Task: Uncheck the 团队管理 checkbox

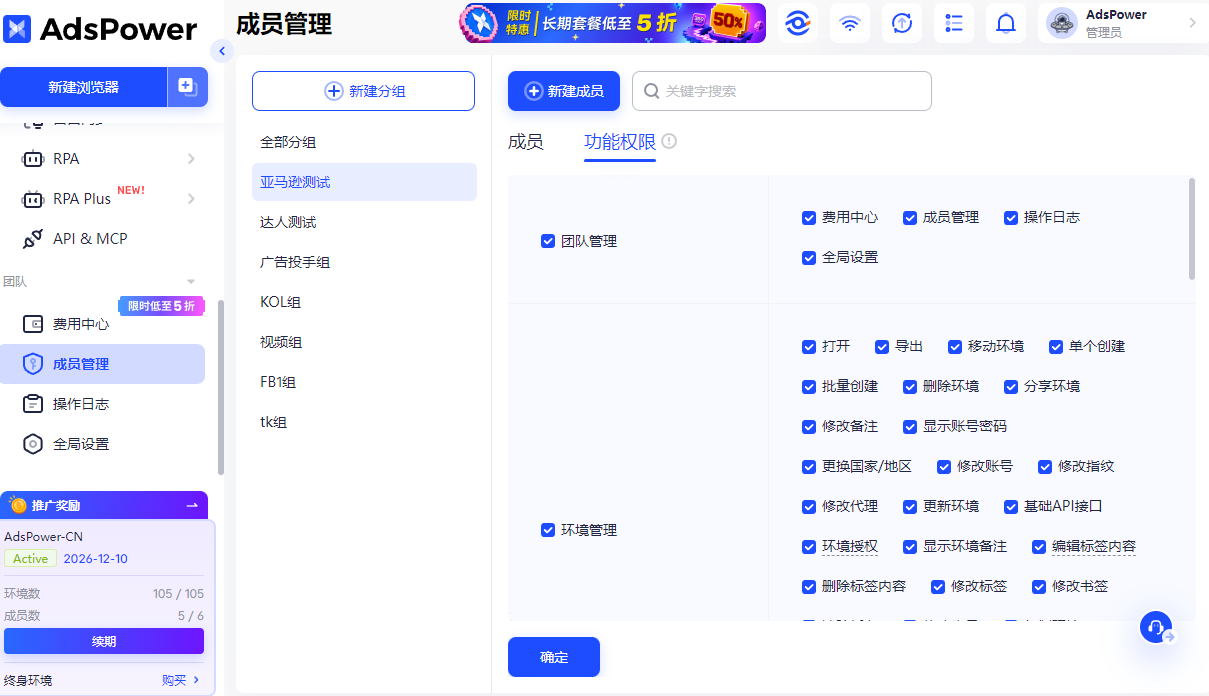Action: point(547,241)
